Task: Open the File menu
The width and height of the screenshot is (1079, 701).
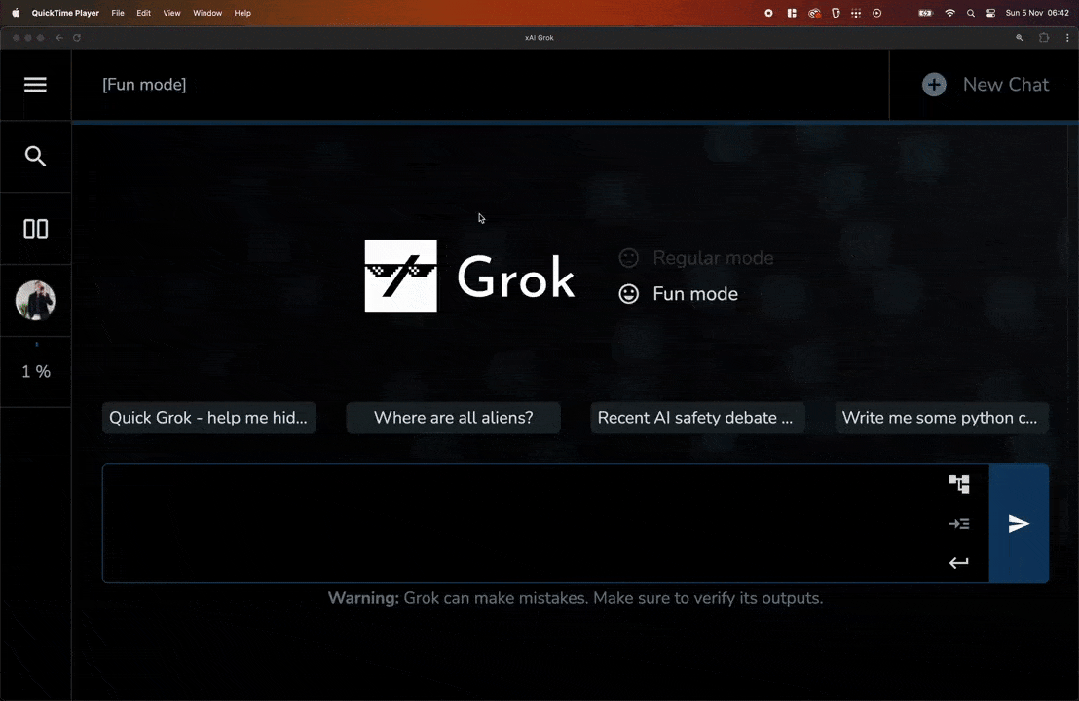Action: pos(118,13)
